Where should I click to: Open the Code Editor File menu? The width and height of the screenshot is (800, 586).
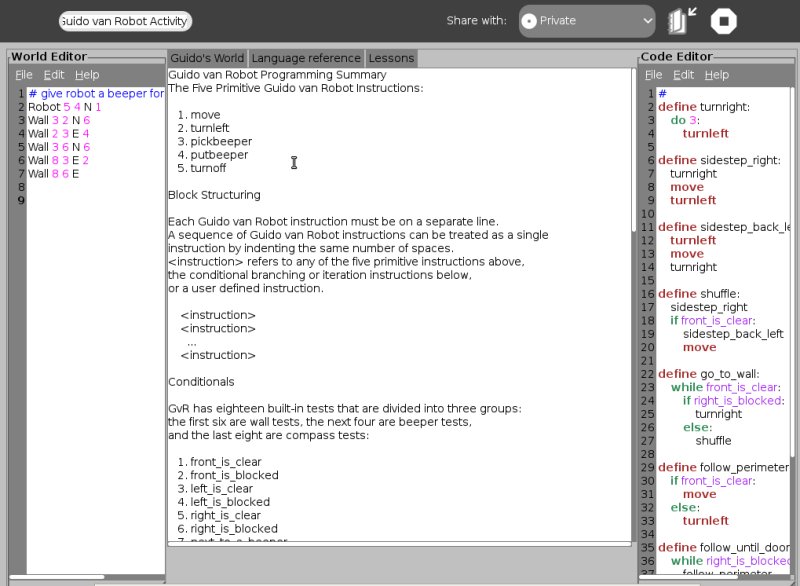coord(653,75)
